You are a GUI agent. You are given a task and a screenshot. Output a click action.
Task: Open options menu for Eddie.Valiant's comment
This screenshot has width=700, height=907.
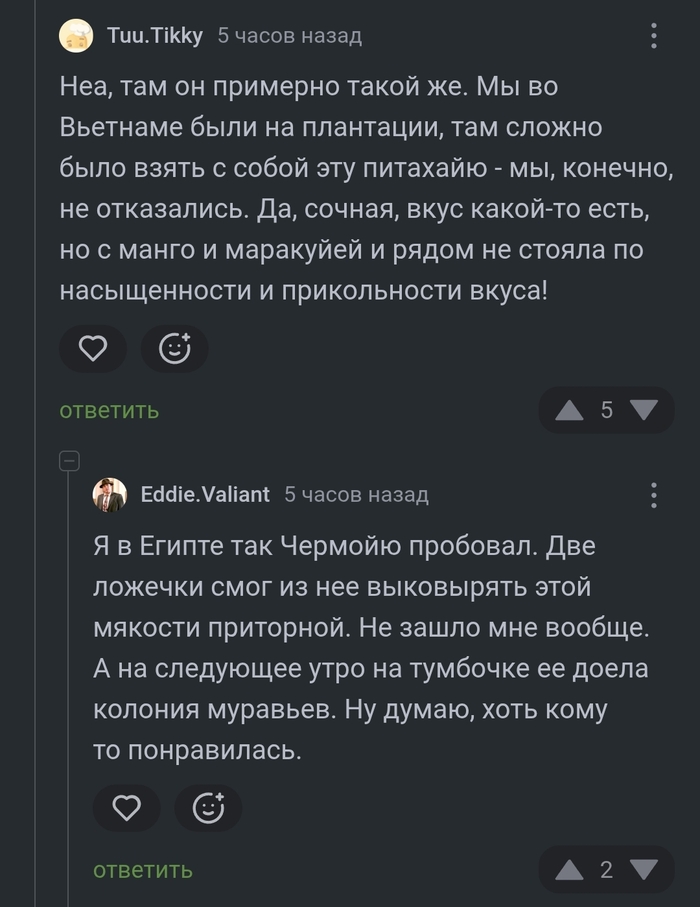(x=654, y=495)
